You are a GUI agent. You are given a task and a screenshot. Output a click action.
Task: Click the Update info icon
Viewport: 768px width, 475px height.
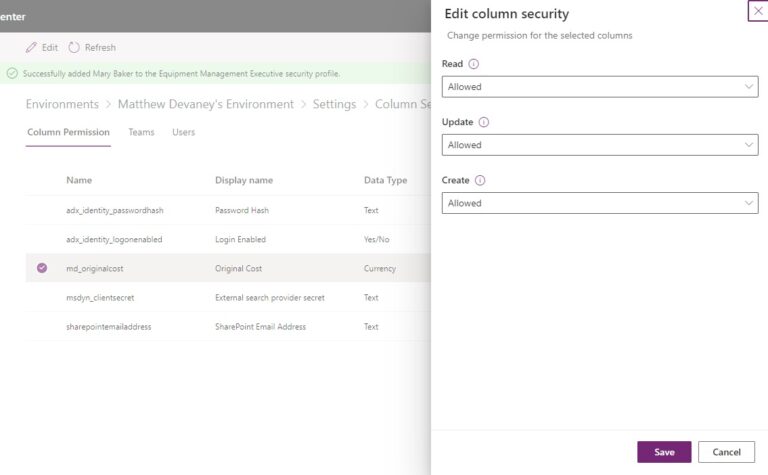(x=483, y=122)
